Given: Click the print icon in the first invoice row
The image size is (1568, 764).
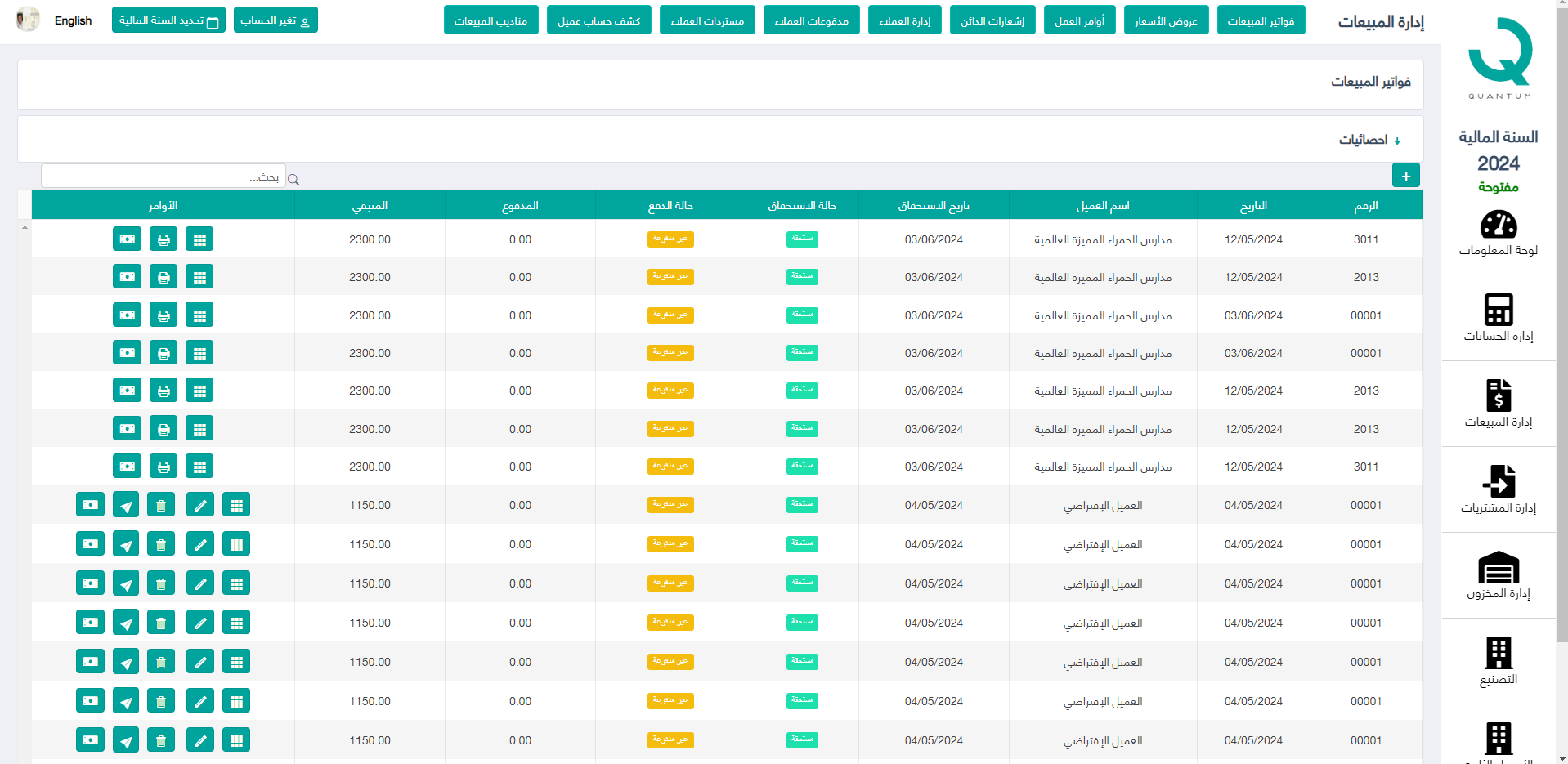Looking at the screenshot, I should [x=164, y=239].
